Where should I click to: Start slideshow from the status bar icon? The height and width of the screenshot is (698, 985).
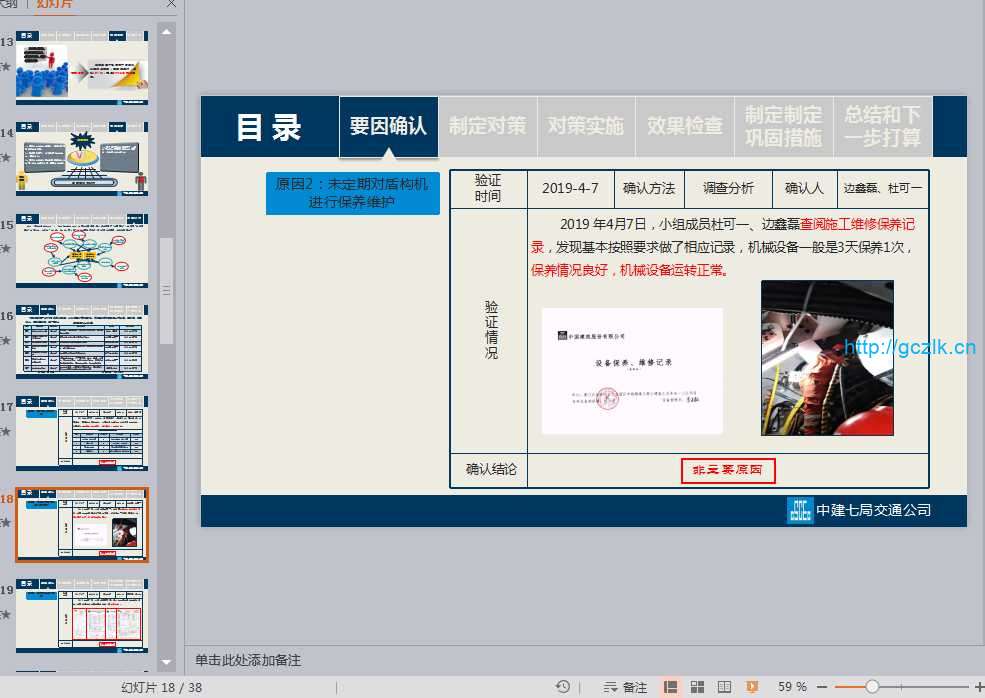[x=752, y=687]
